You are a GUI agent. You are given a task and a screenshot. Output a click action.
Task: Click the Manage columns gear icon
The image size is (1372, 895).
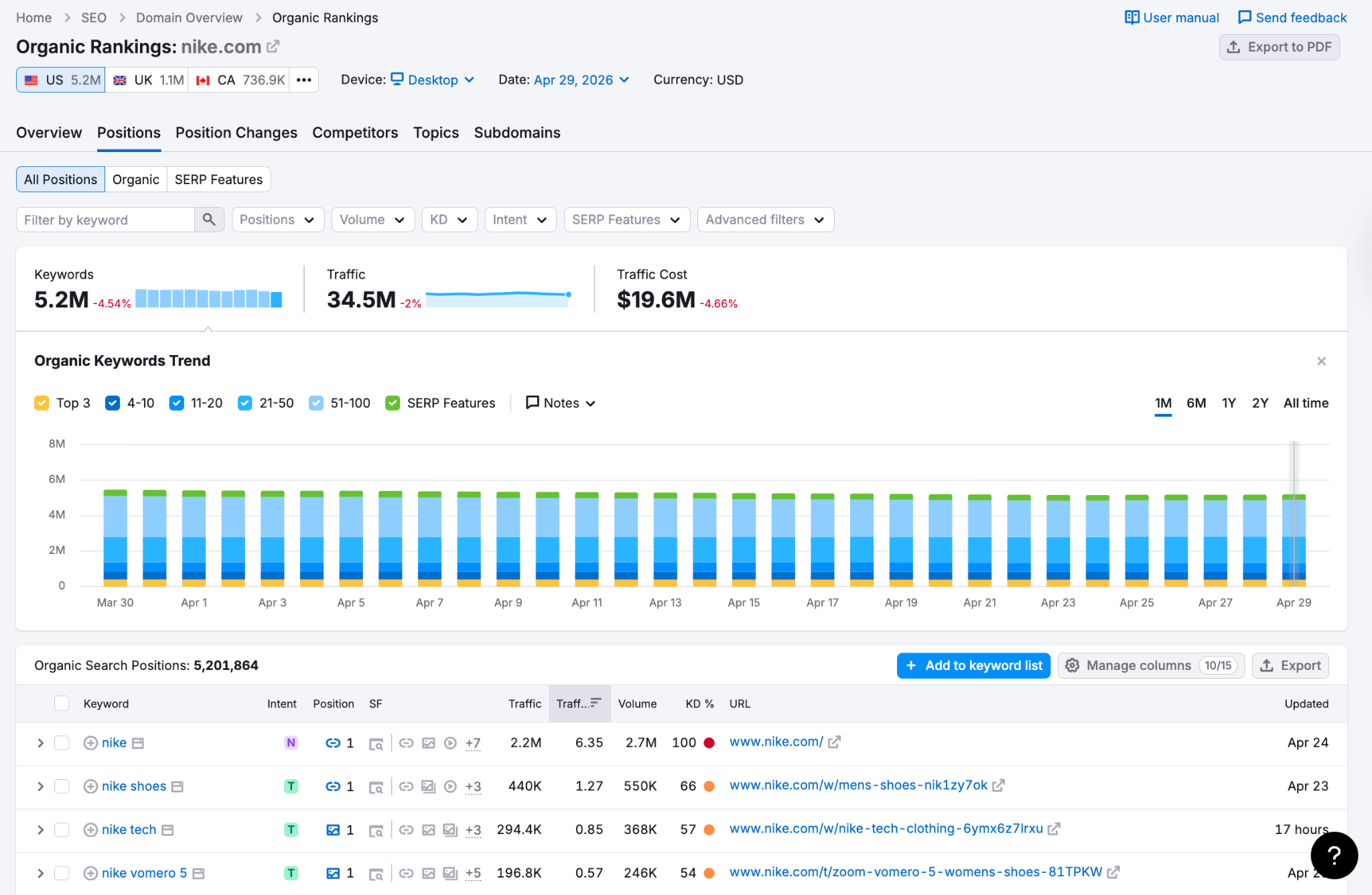[1073, 665]
